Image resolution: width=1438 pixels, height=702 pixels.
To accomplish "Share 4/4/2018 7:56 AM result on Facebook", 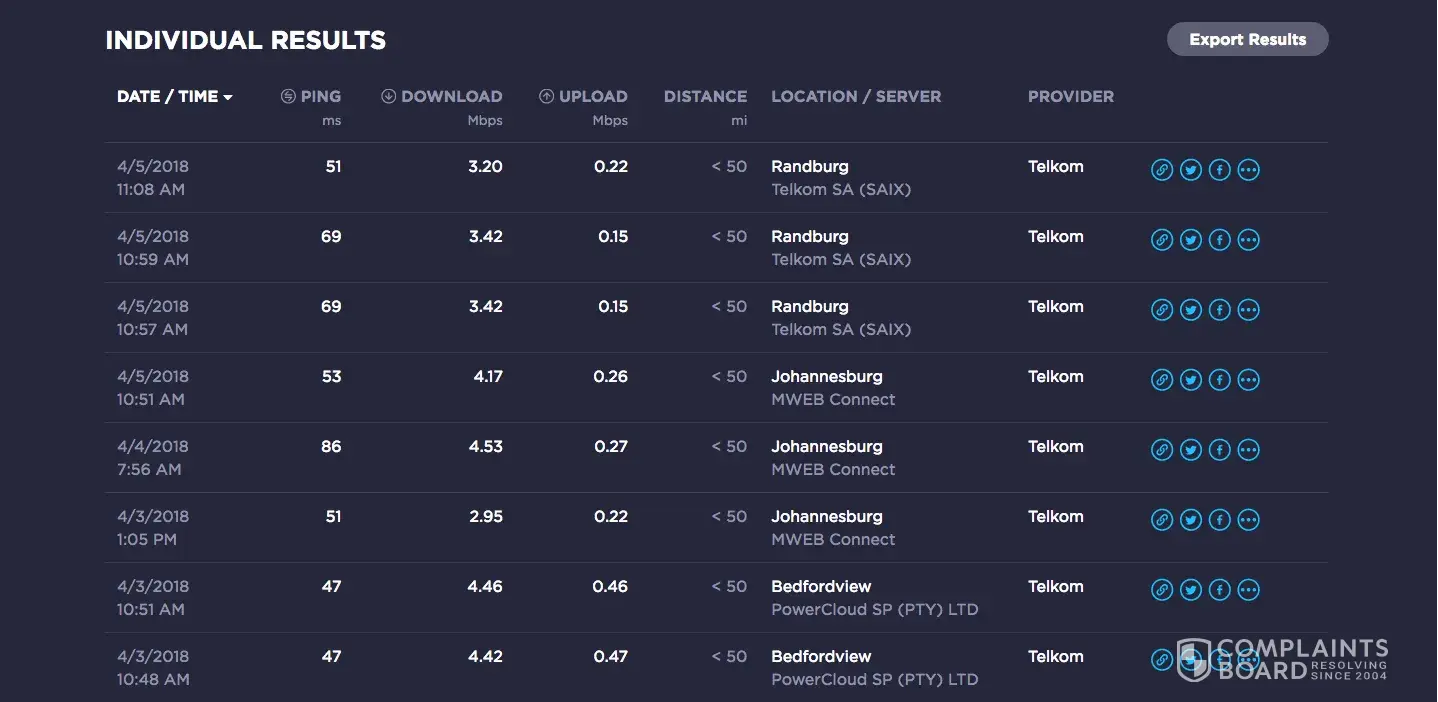I will click(x=1219, y=450).
